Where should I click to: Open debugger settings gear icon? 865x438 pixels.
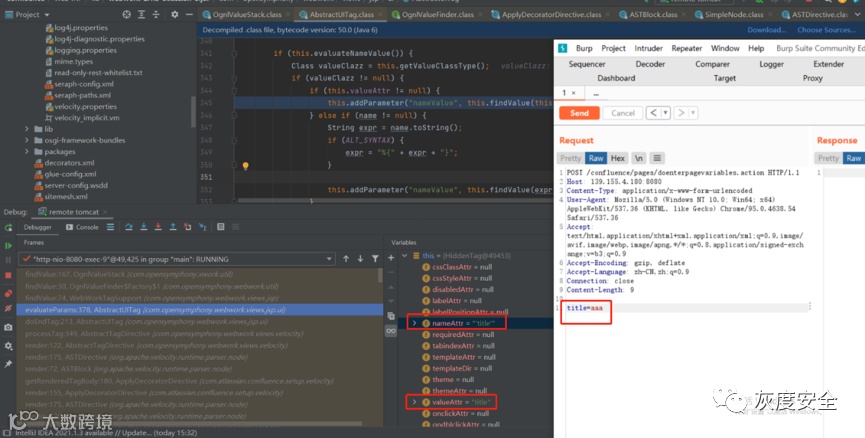click(x=8, y=346)
